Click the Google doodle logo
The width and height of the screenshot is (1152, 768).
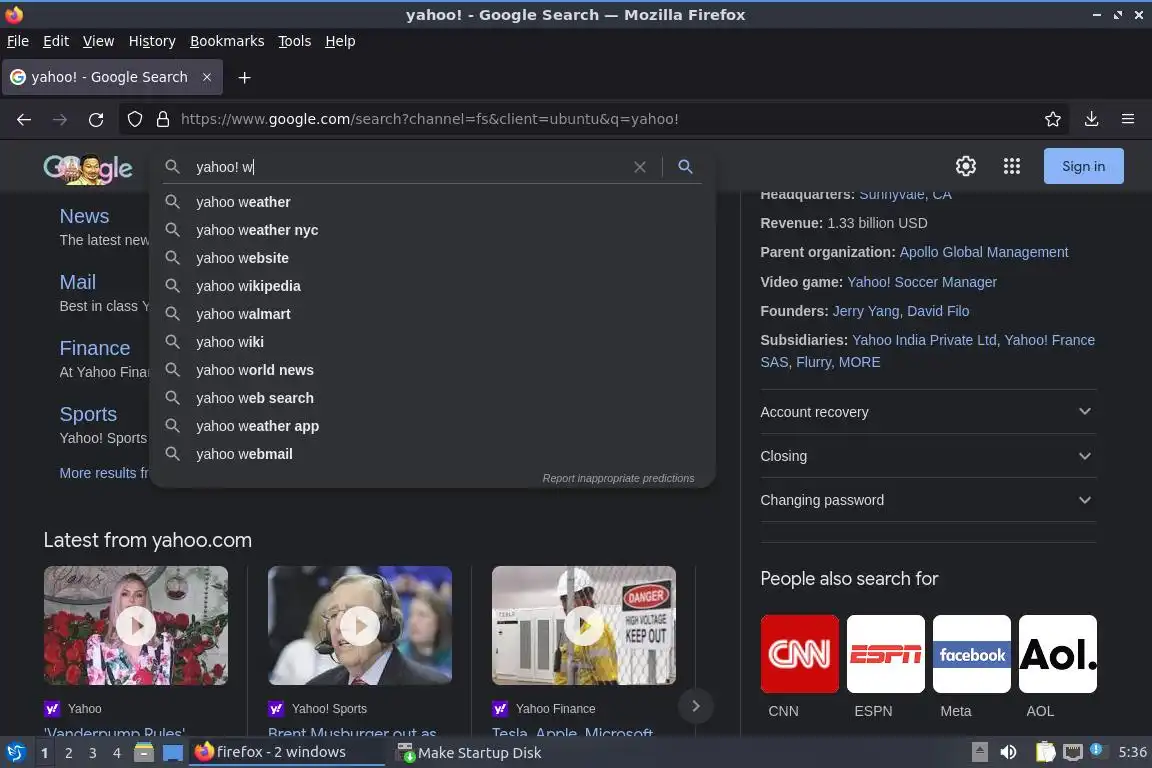(88, 168)
